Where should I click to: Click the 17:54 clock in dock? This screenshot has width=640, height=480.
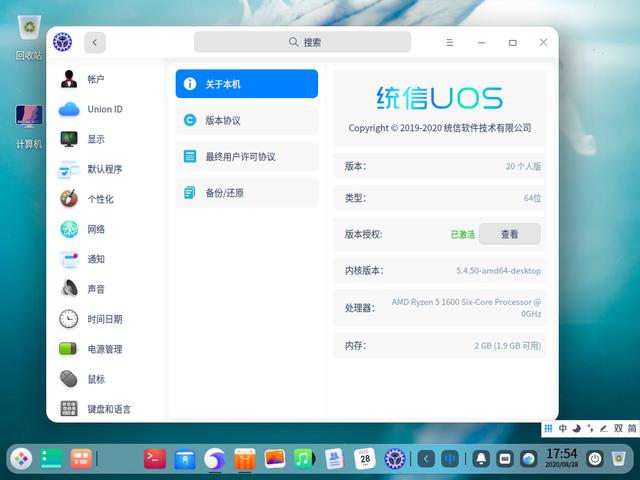click(x=562, y=458)
